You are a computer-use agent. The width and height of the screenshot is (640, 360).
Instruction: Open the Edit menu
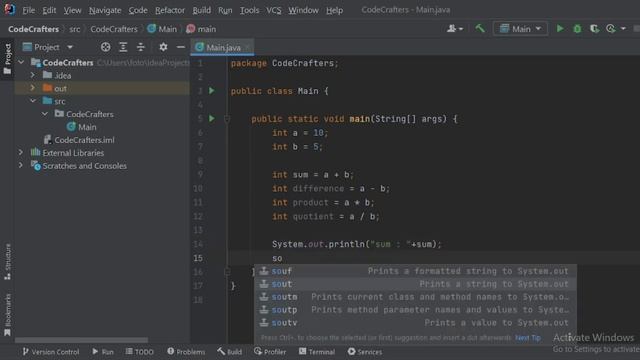[x=49, y=10]
